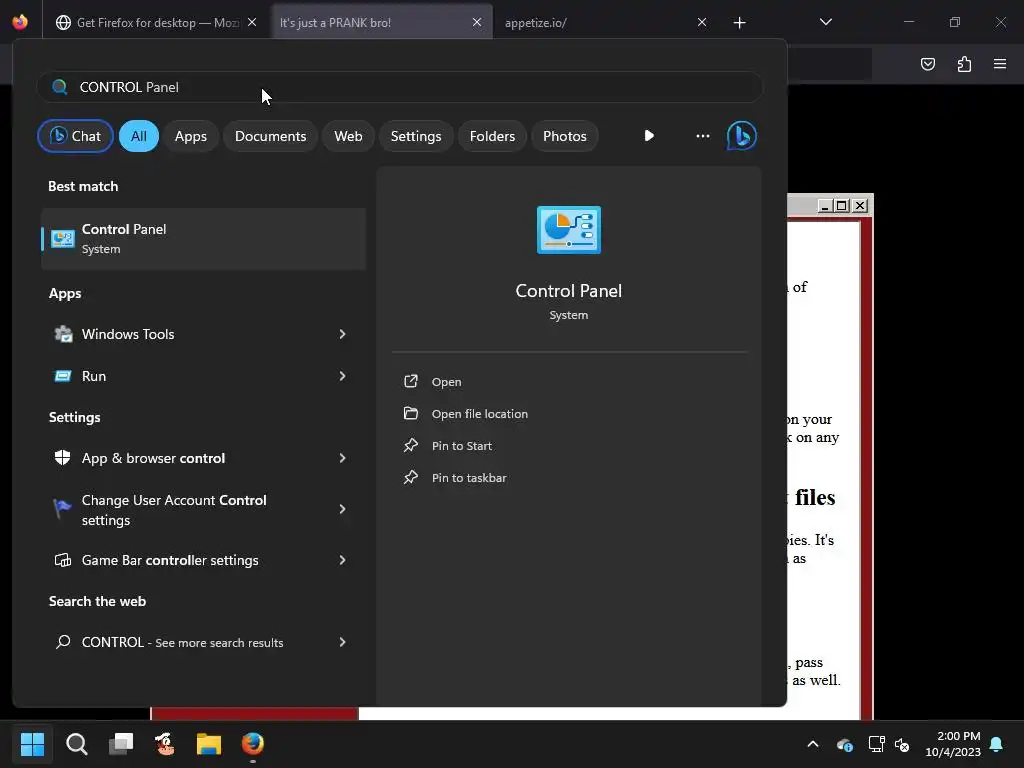Viewport: 1024px width, 768px height.
Task: List all tabs dropdown arrow
Action: [825, 22]
